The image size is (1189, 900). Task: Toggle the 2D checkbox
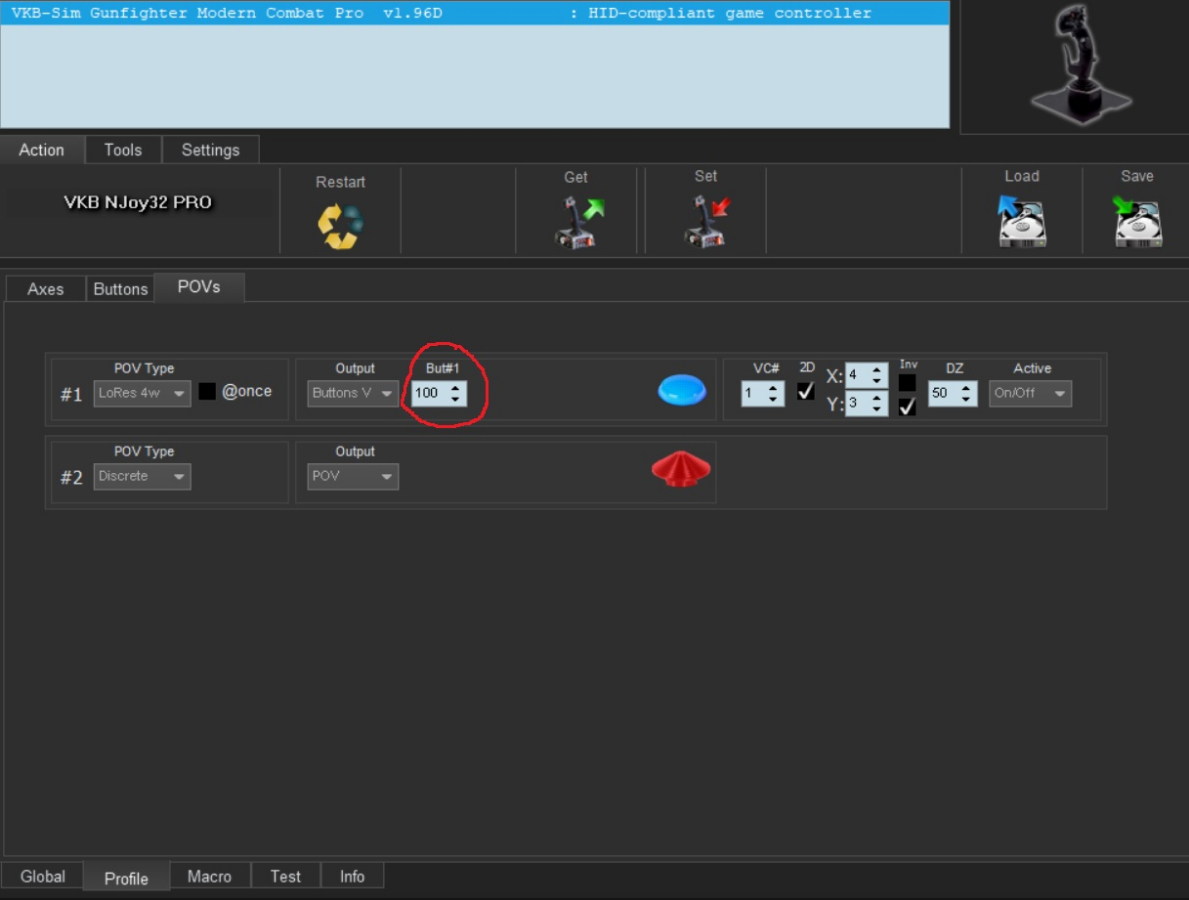click(806, 391)
